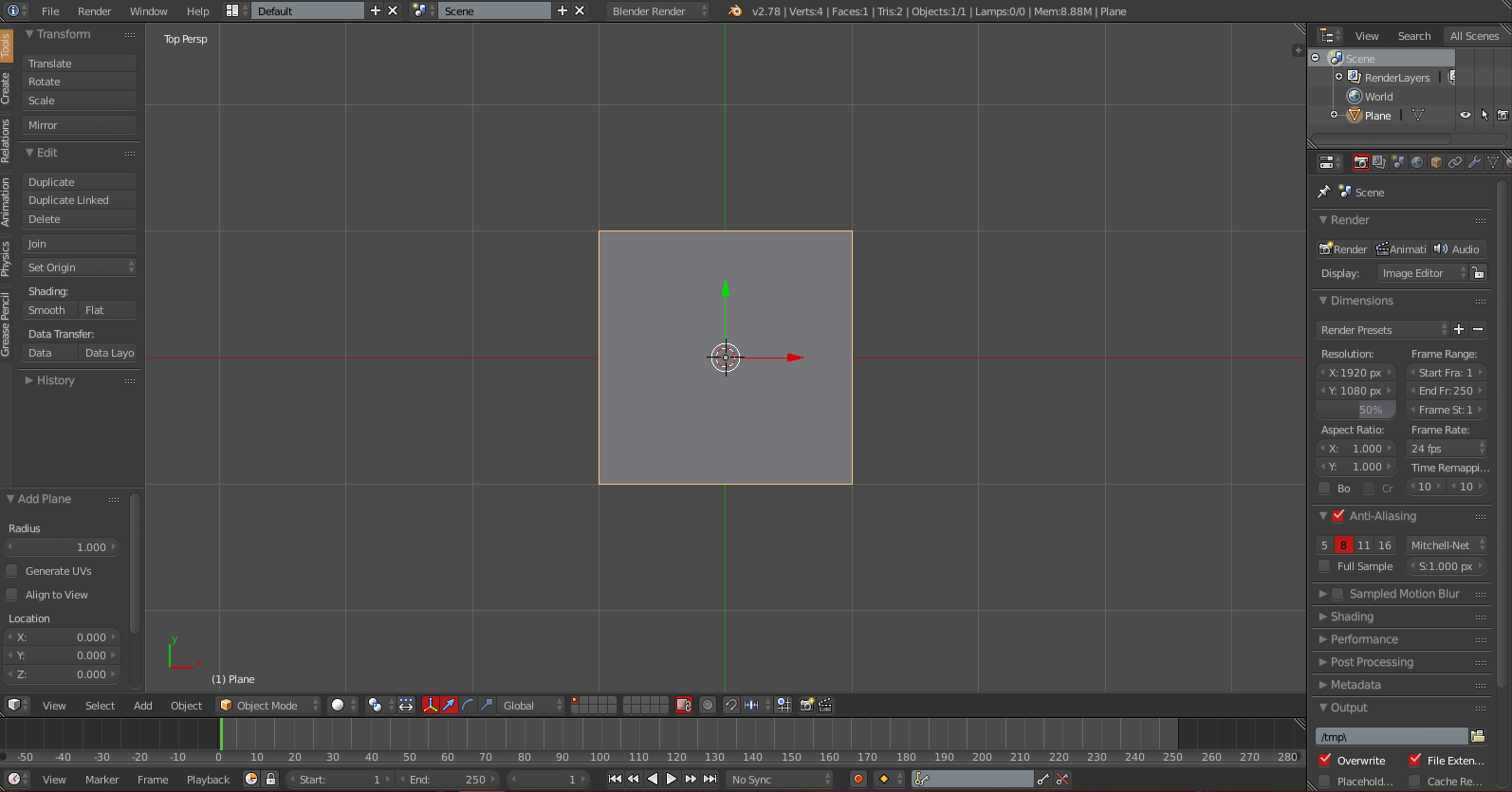Open Global transform orientation dropdown
Image resolution: width=1512 pixels, height=792 pixels.
[529, 705]
